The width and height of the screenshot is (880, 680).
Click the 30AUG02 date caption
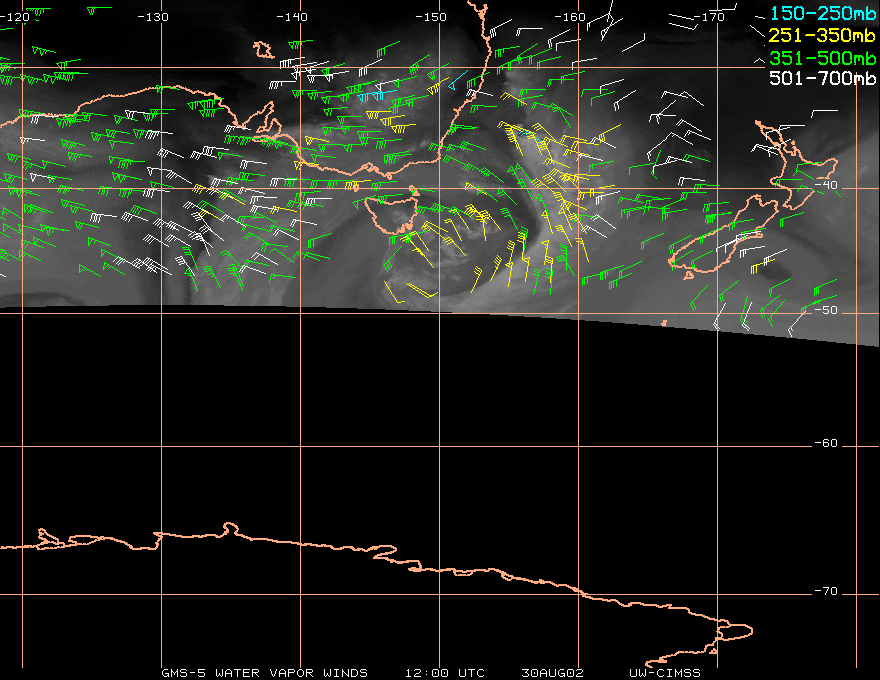553,673
